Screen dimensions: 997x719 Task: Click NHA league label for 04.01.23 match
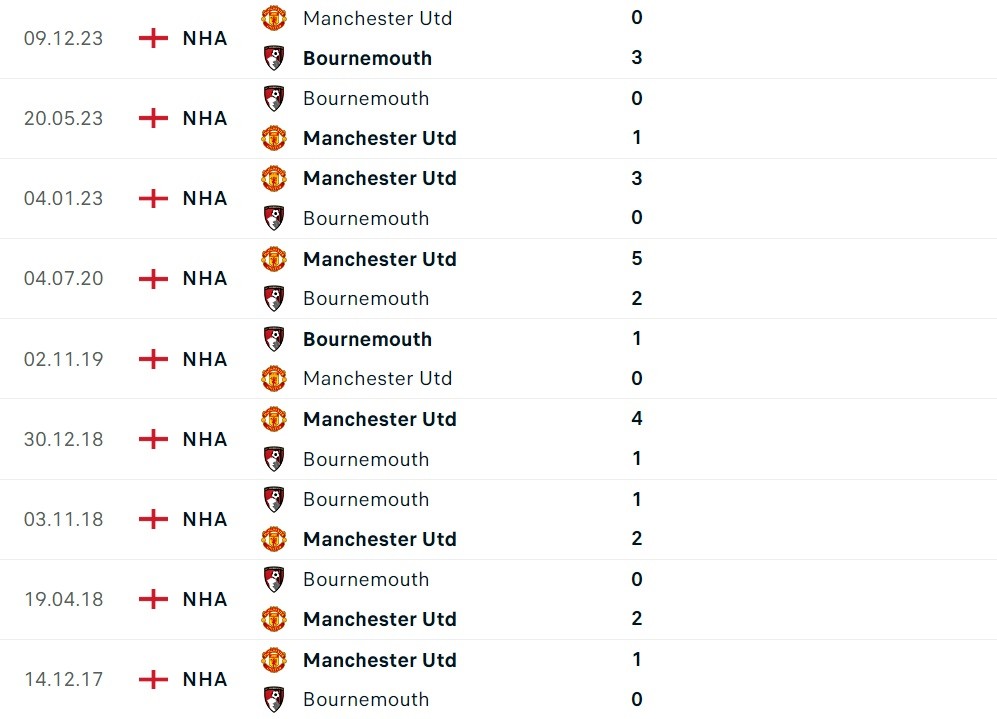pos(205,198)
